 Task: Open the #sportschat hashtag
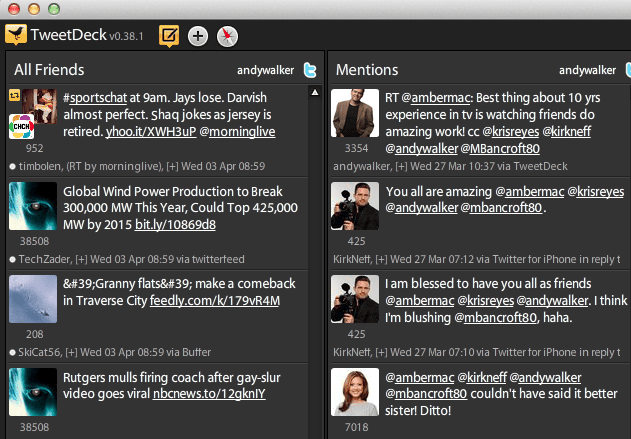point(95,98)
